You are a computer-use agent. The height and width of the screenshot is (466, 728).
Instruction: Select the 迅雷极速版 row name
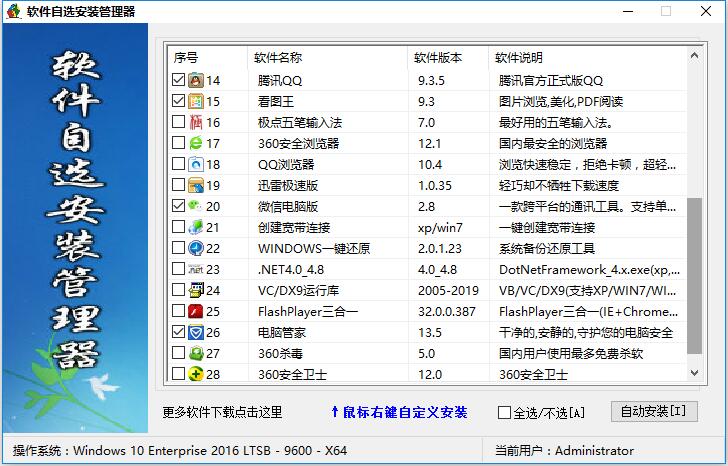(x=288, y=186)
